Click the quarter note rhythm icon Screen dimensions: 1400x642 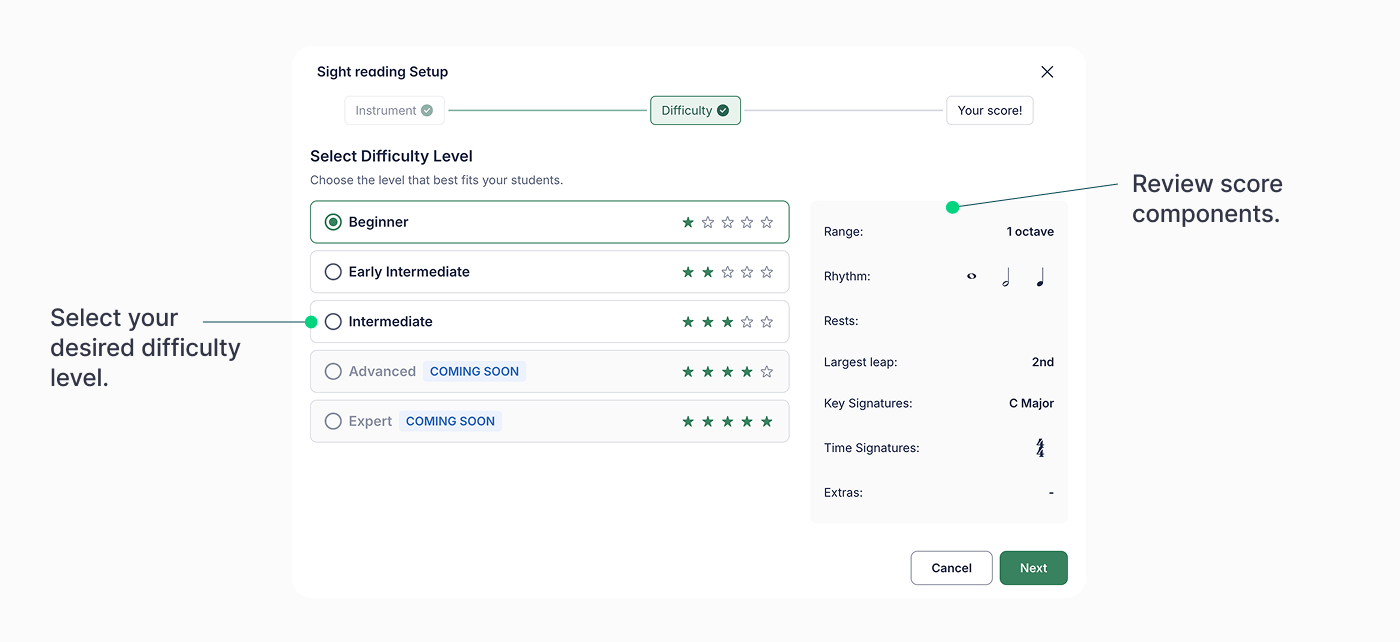1040,277
